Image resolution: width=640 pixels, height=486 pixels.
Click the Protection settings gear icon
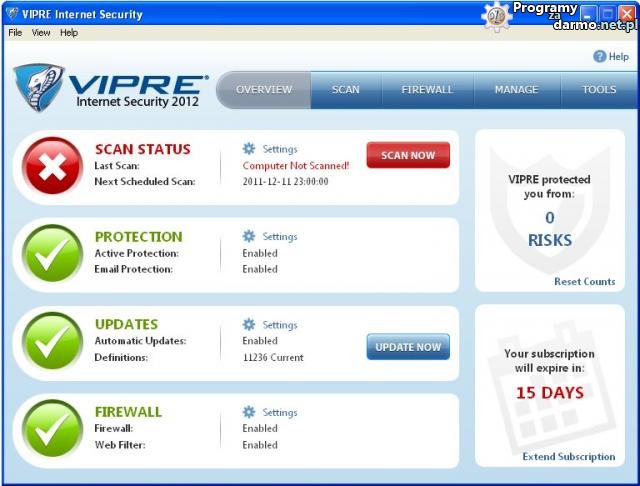(x=249, y=237)
